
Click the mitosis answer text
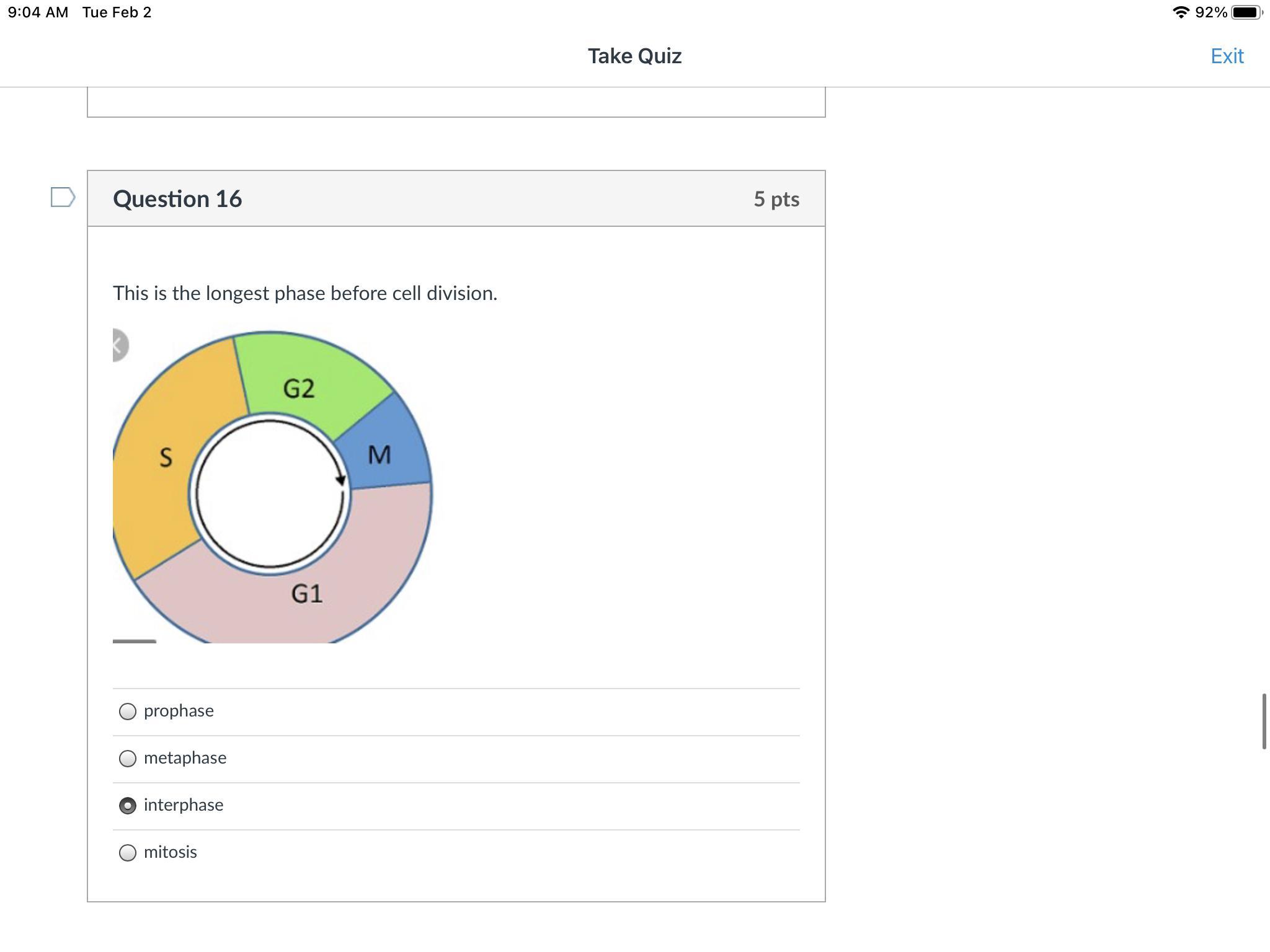pyautogui.click(x=171, y=852)
